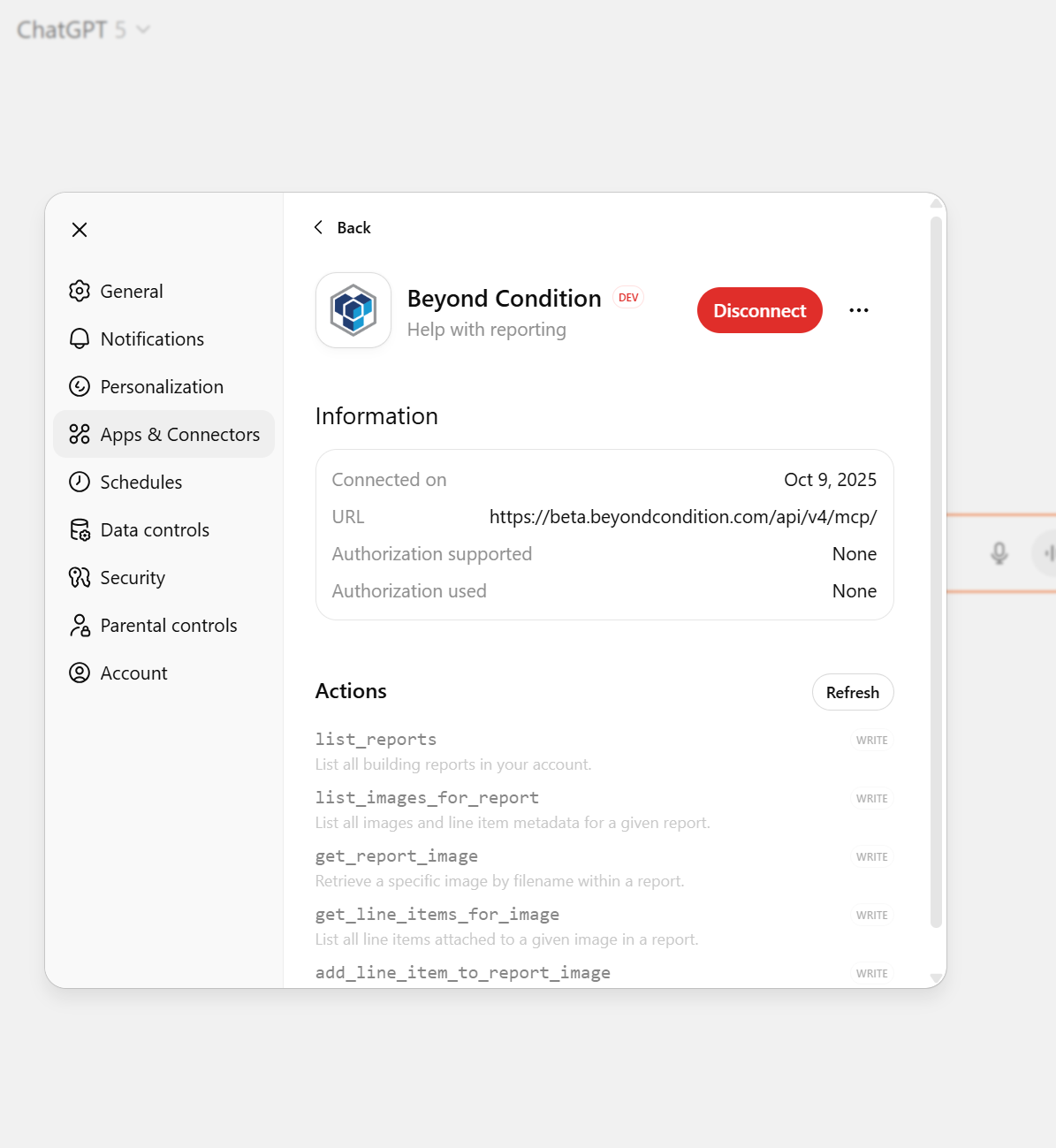Click the Information section heading
The image size is (1056, 1148).
(376, 416)
